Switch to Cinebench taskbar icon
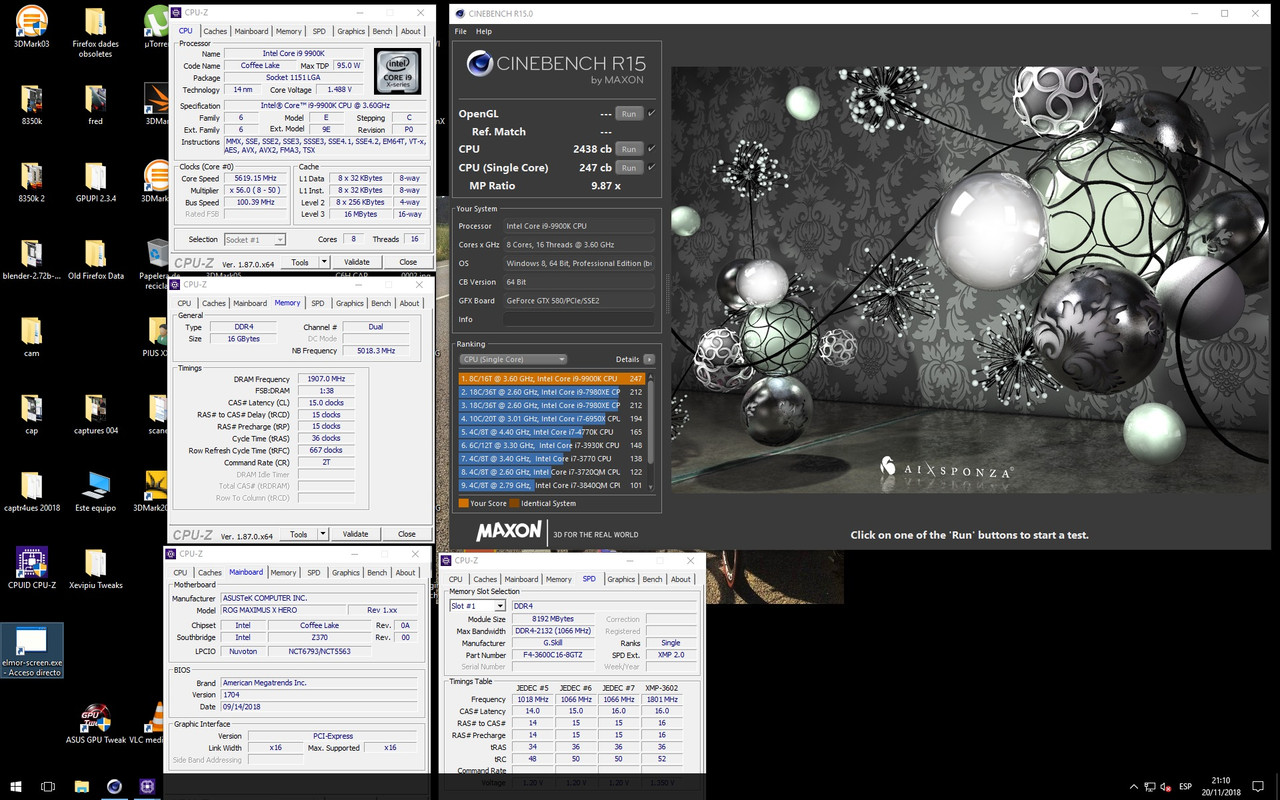The image size is (1280, 800). [x=115, y=787]
